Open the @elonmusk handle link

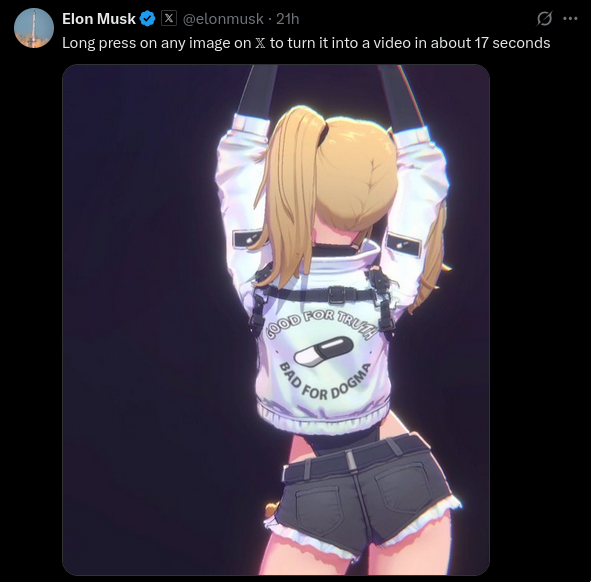(x=223, y=19)
